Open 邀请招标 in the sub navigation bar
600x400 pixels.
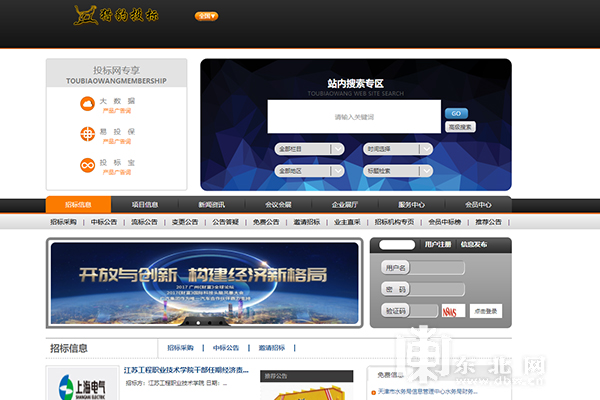(307, 222)
